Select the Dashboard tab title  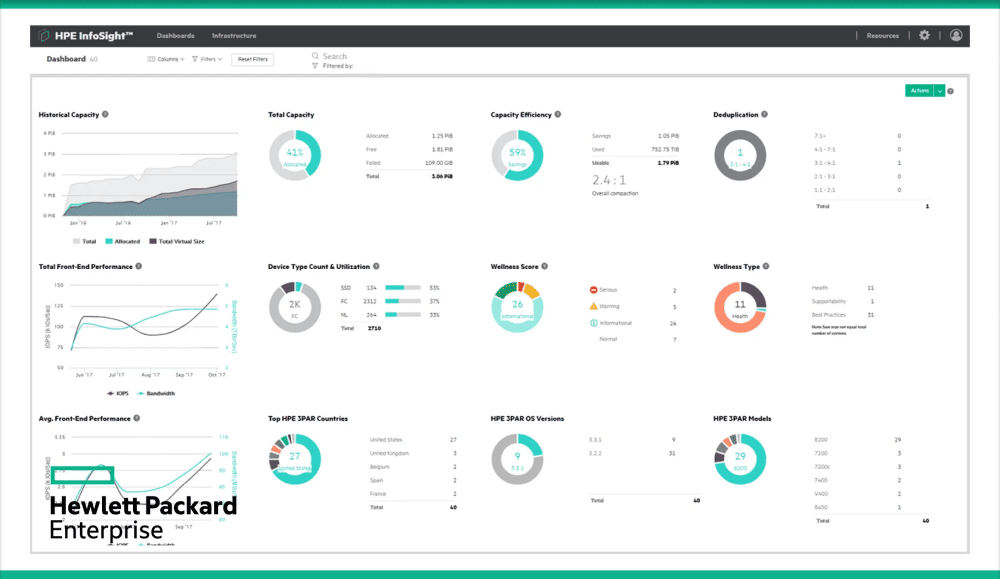pyautogui.click(x=66, y=59)
